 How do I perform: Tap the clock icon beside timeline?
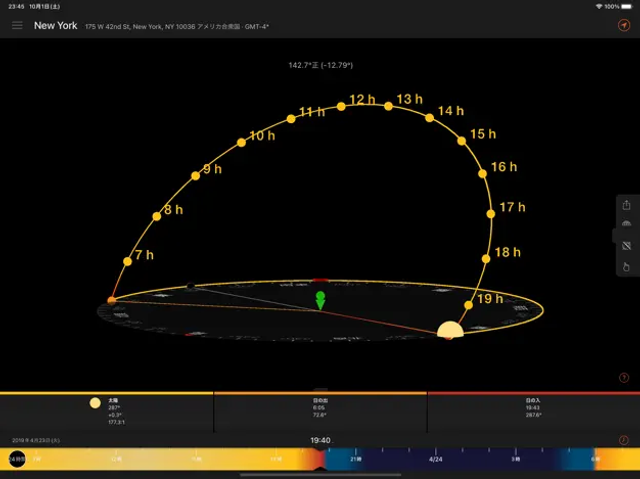(624, 440)
